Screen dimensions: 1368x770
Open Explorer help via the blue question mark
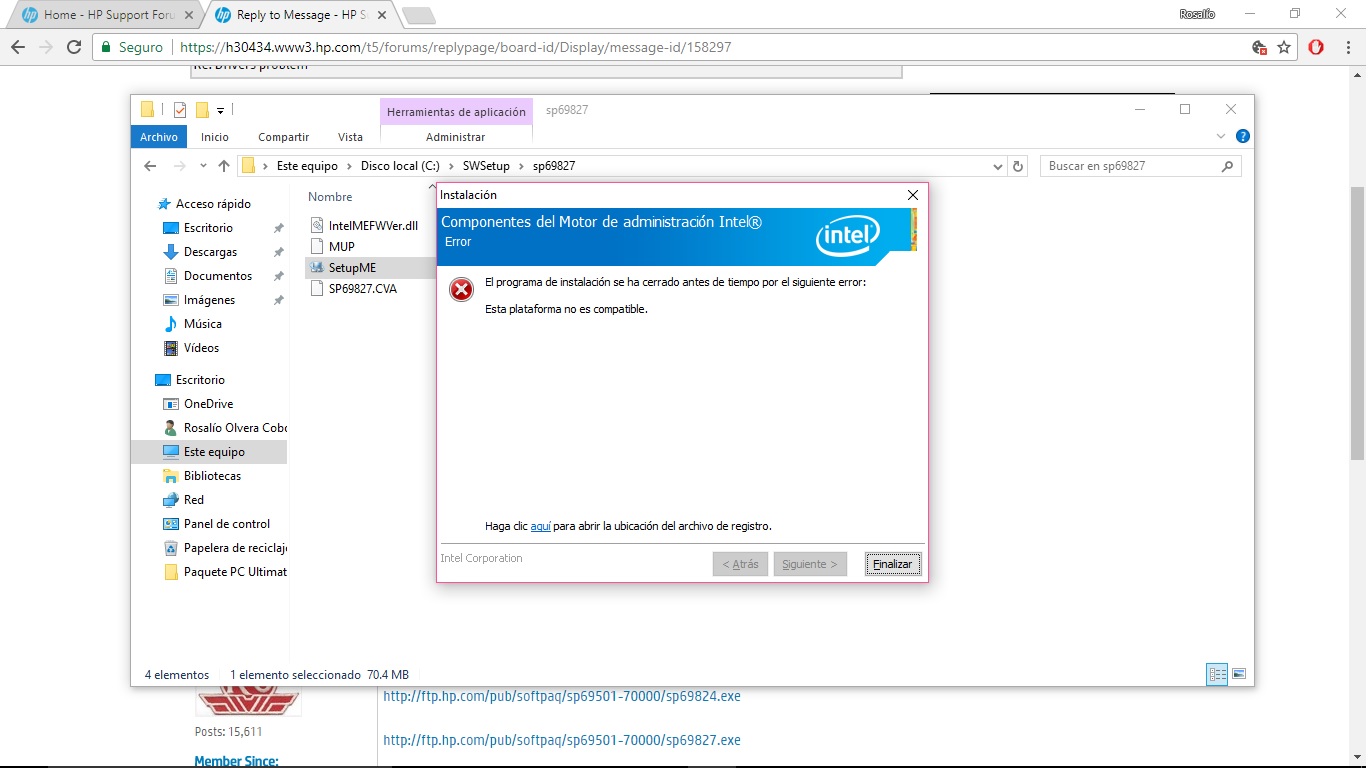point(1242,136)
